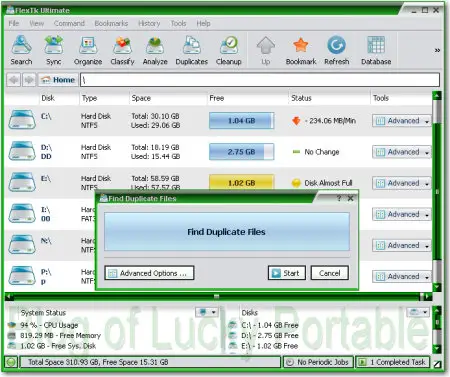
Task: Open Advanced dropdown for C:\ drive
Action: 402,121
